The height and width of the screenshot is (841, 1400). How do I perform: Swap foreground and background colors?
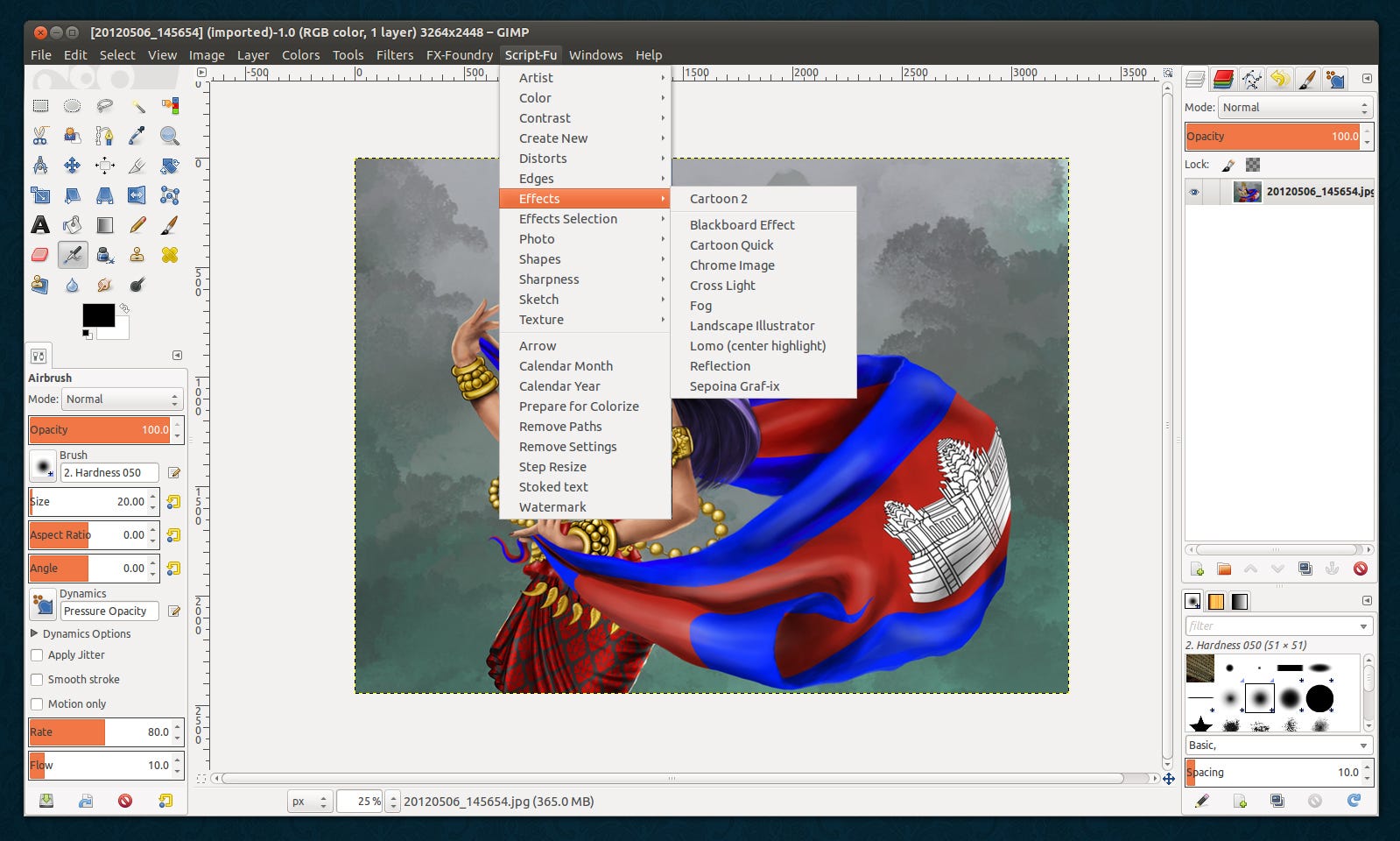coord(124,308)
